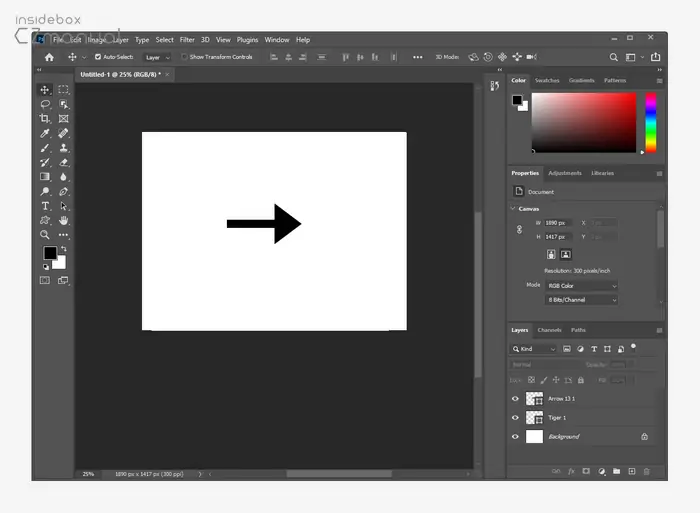
Task: Toggle visibility of Tiger 1 layer
Action: pyautogui.click(x=516, y=417)
